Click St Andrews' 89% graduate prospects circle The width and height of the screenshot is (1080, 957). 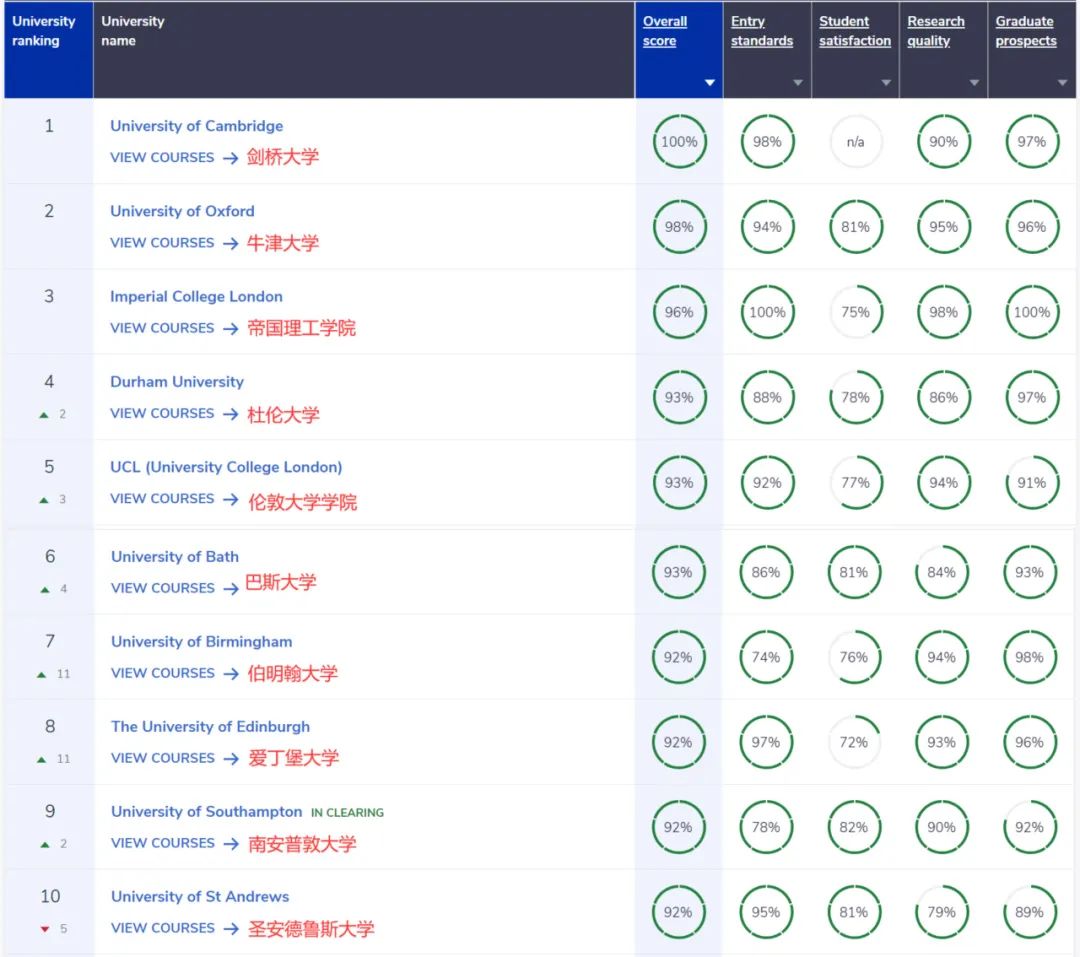[x=1029, y=913]
